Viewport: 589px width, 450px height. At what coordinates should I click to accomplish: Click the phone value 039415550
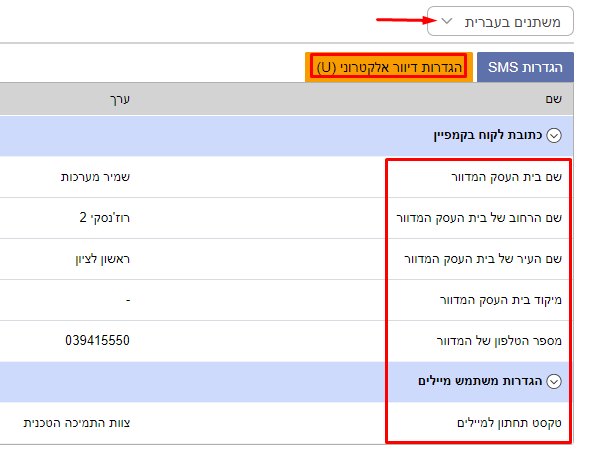pyautogui.click(x=97, y=340)
